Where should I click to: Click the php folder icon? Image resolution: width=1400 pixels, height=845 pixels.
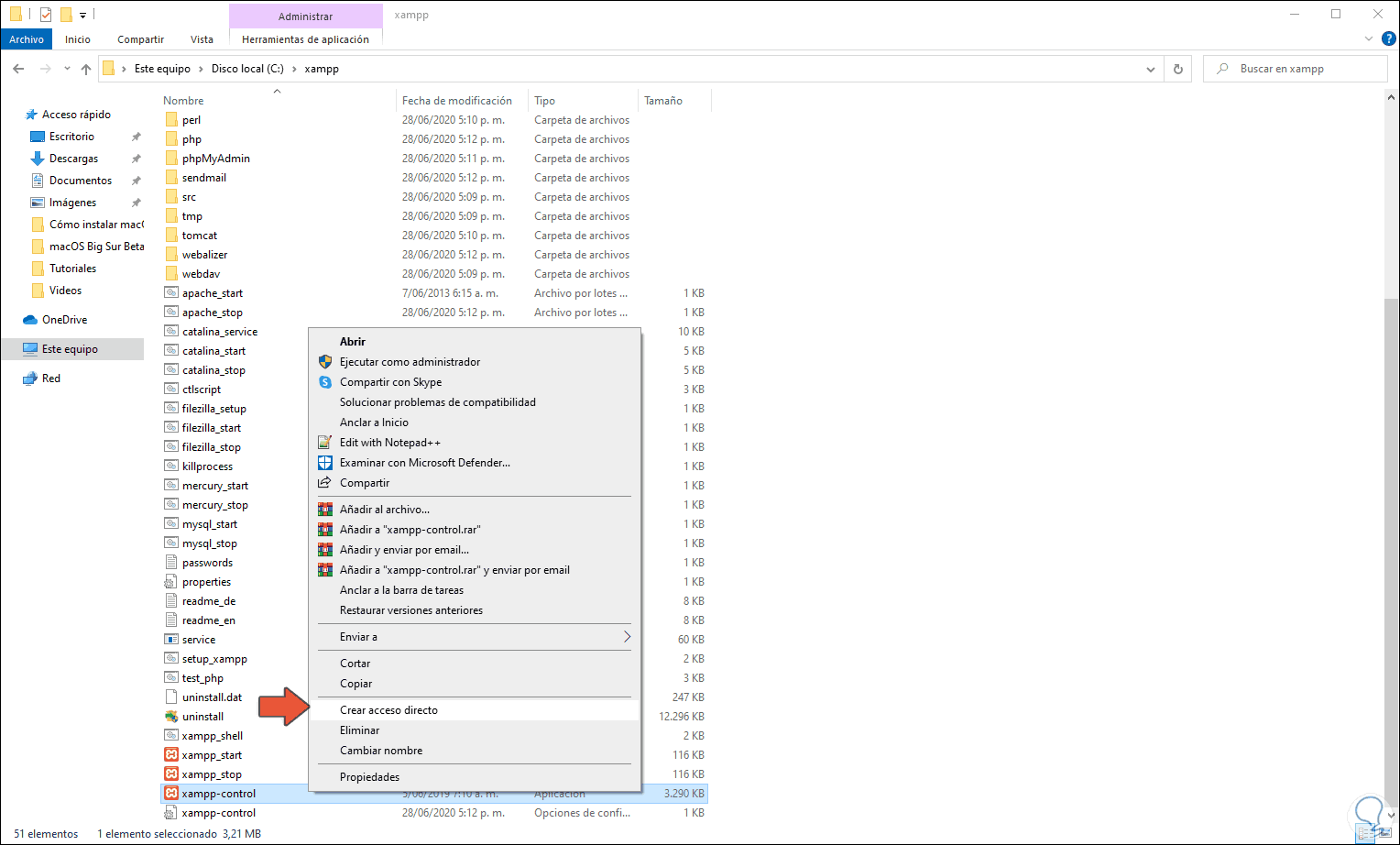[x=171, y=139]
